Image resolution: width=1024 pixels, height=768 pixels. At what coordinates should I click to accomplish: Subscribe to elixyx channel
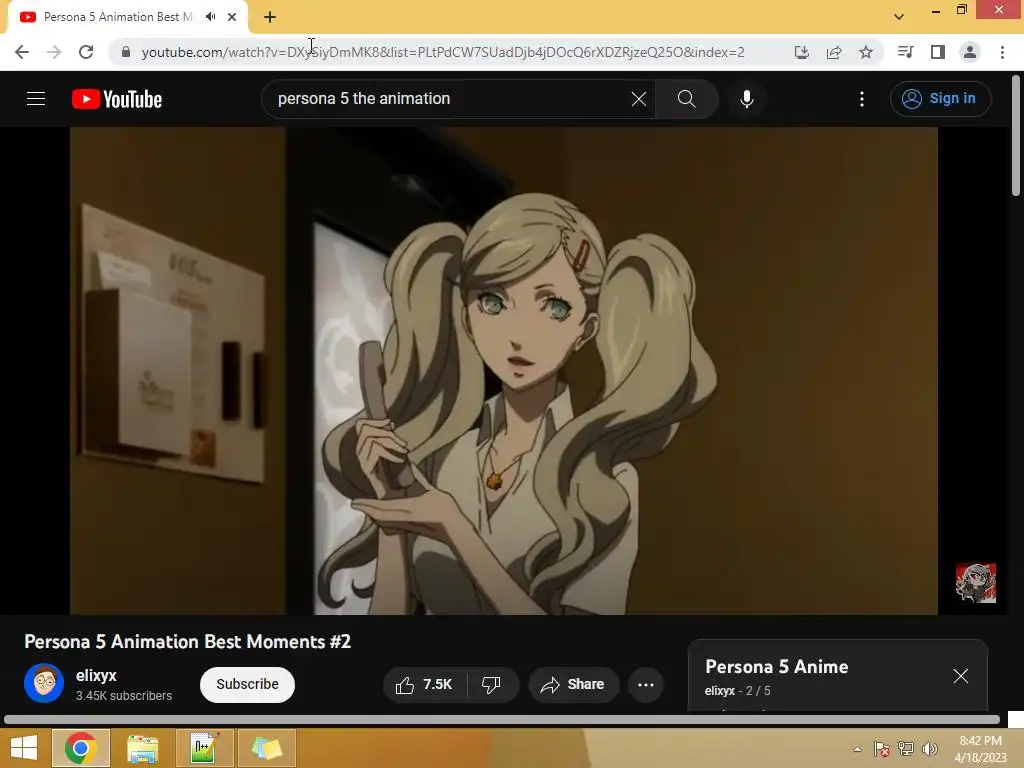(x=248, y=684)
